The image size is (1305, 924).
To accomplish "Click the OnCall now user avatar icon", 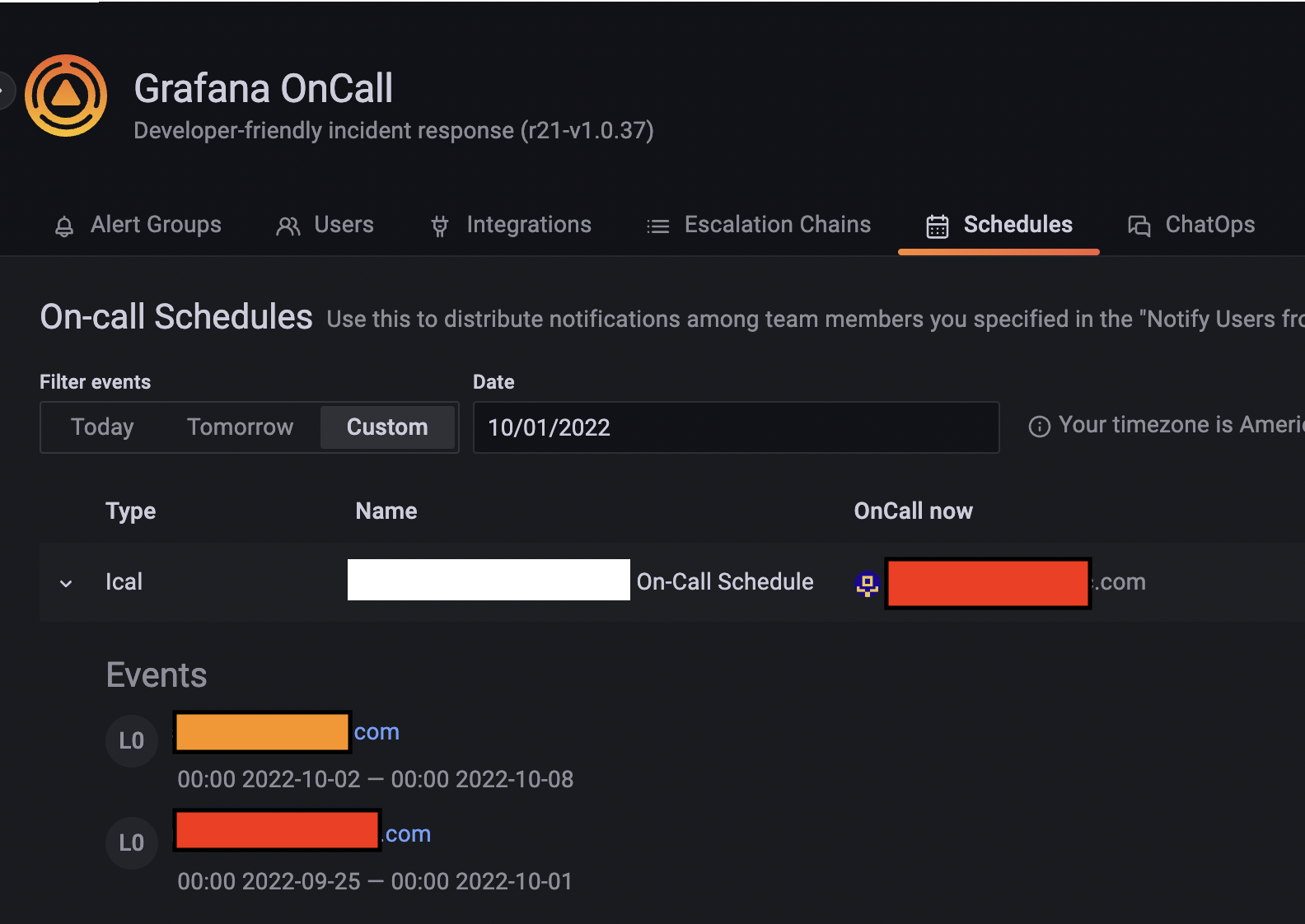I will tap(867, 583).
